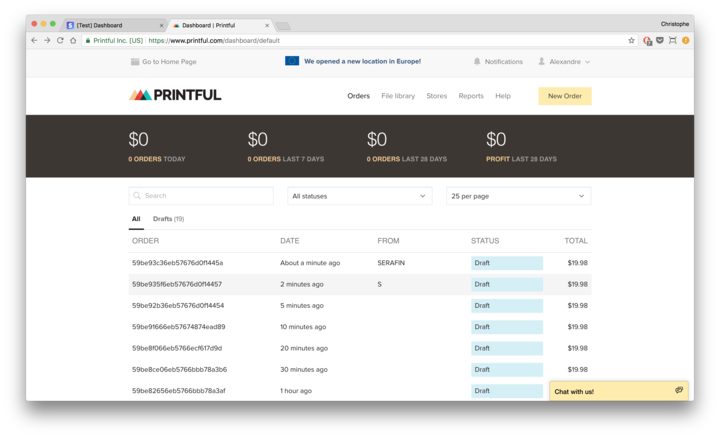Click the screen capture extension icon

click(673, 40)
